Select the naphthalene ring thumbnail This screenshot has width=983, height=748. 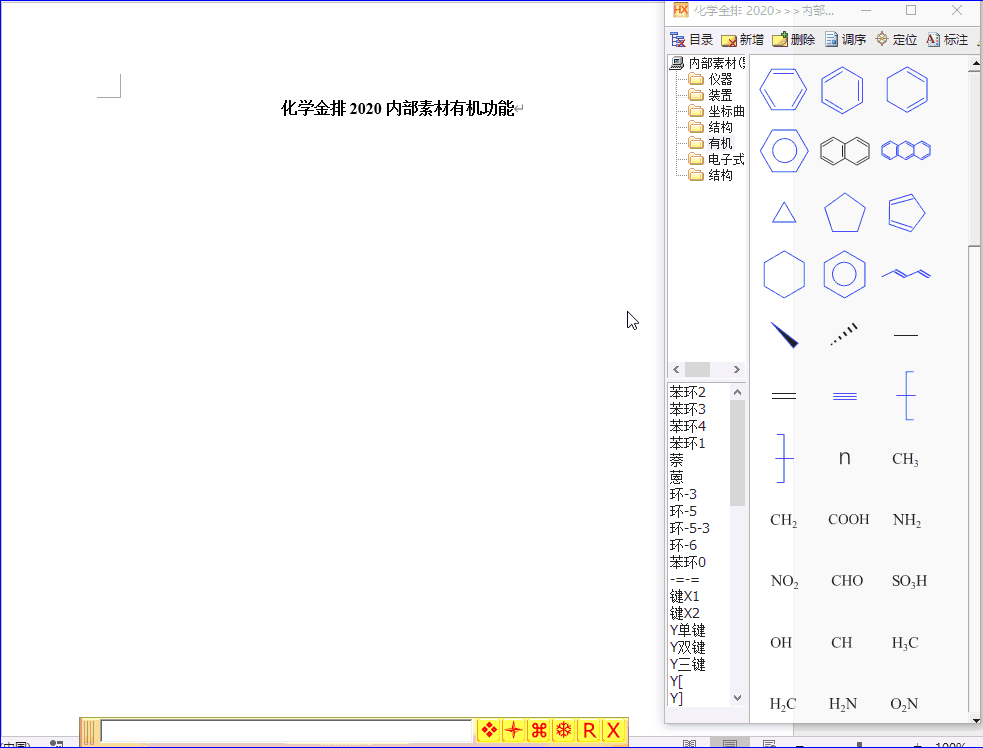pos(844,151)
